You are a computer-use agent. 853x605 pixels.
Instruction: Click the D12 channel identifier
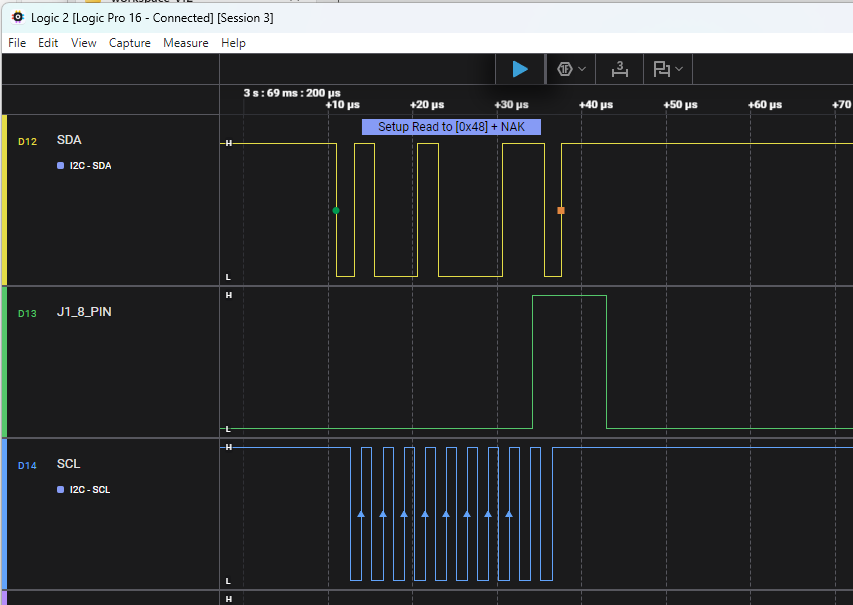pyautogui.click(x=27, y=141)
